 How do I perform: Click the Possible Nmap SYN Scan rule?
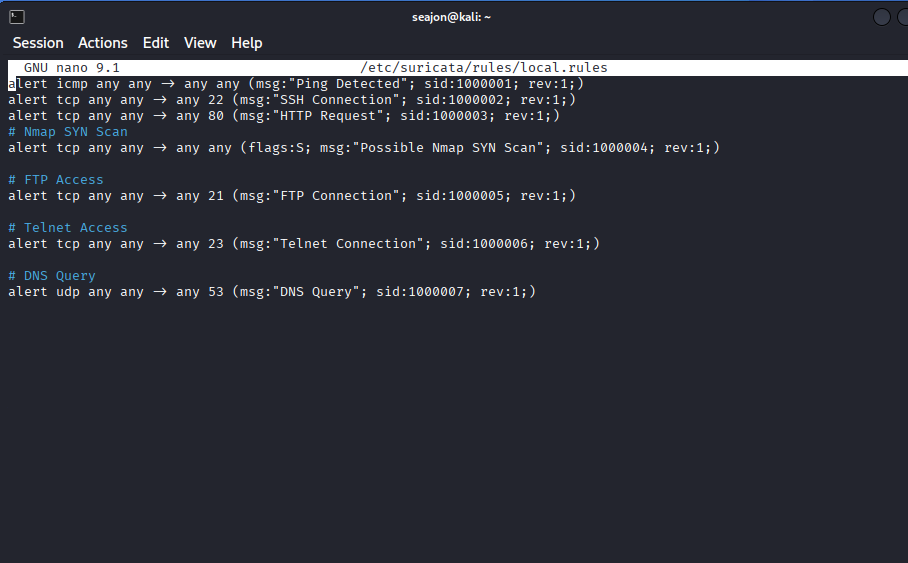tap(364, 148)
